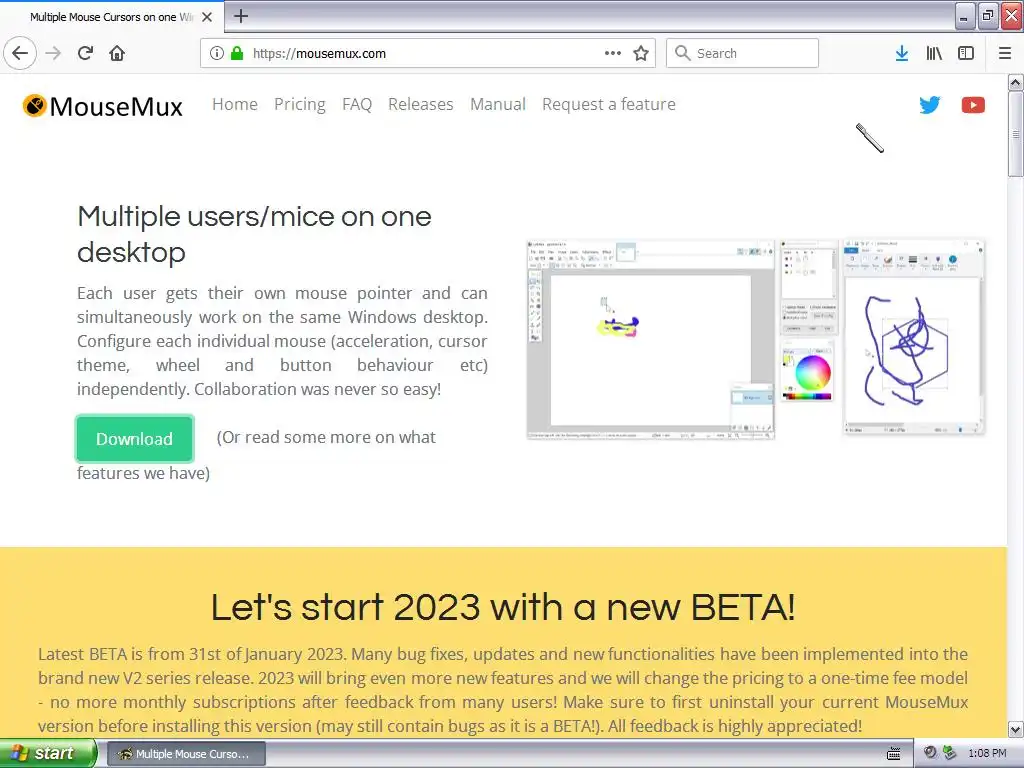Screen dimensions: 1024x768
Task: Click the search magnifier icon
Action: click(682, 53)
